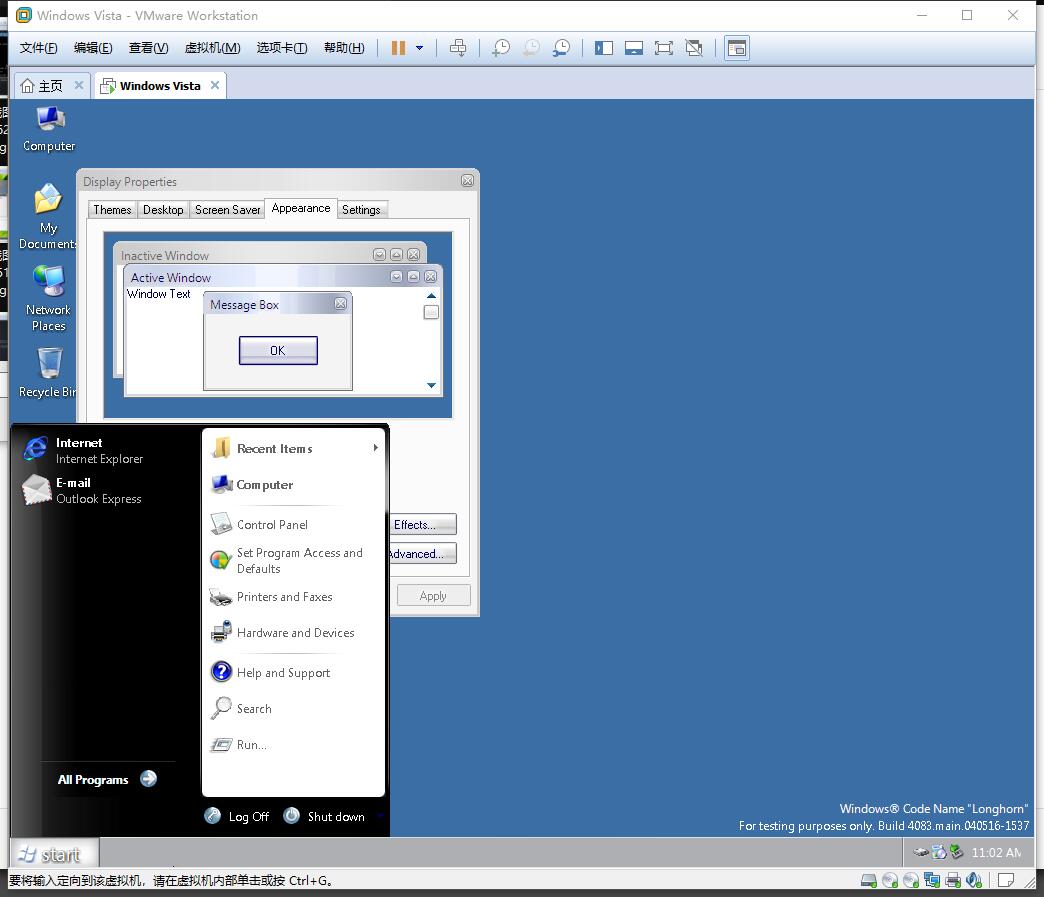
Task: Switch to the Settings tab in Display Properties
Action: click(361, 210)
